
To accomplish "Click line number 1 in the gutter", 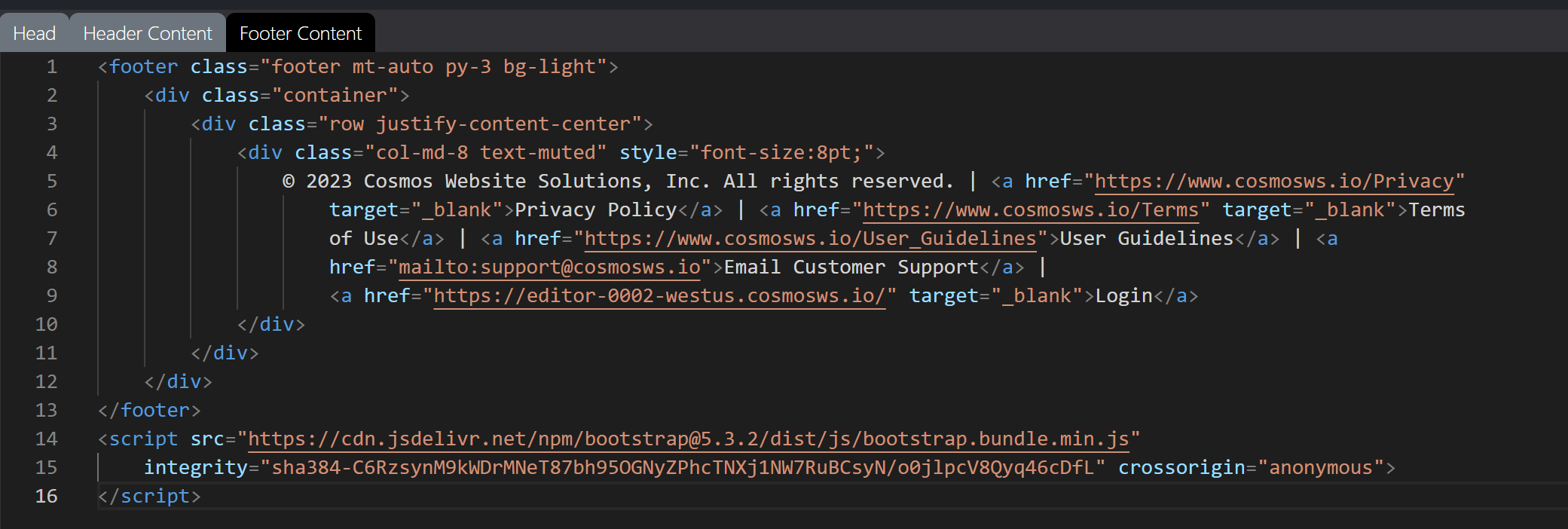I will point(52,66).
